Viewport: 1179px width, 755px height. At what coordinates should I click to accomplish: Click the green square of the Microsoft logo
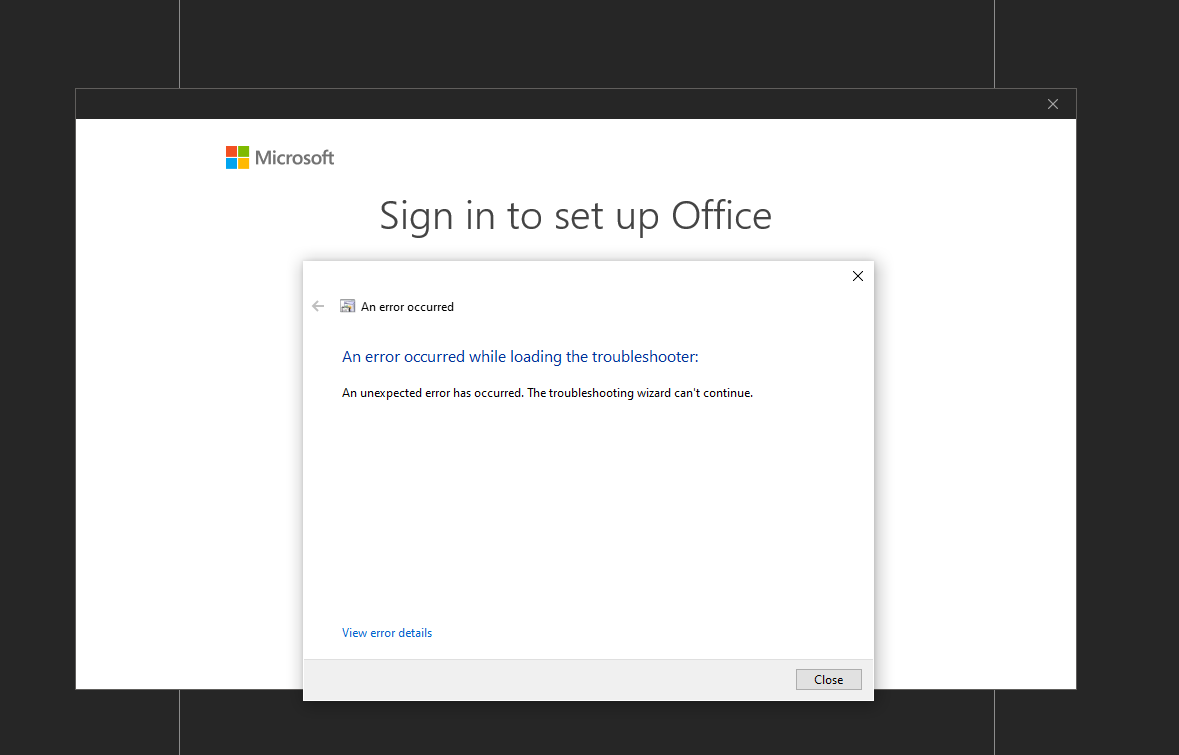(x=243, y=151)
